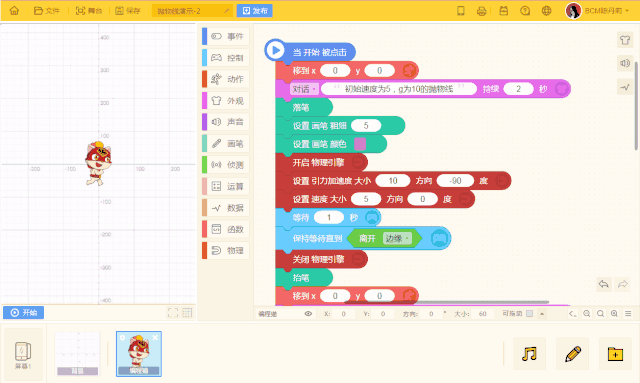Open the 文件 (File) menu

click(x=47, y=11)
